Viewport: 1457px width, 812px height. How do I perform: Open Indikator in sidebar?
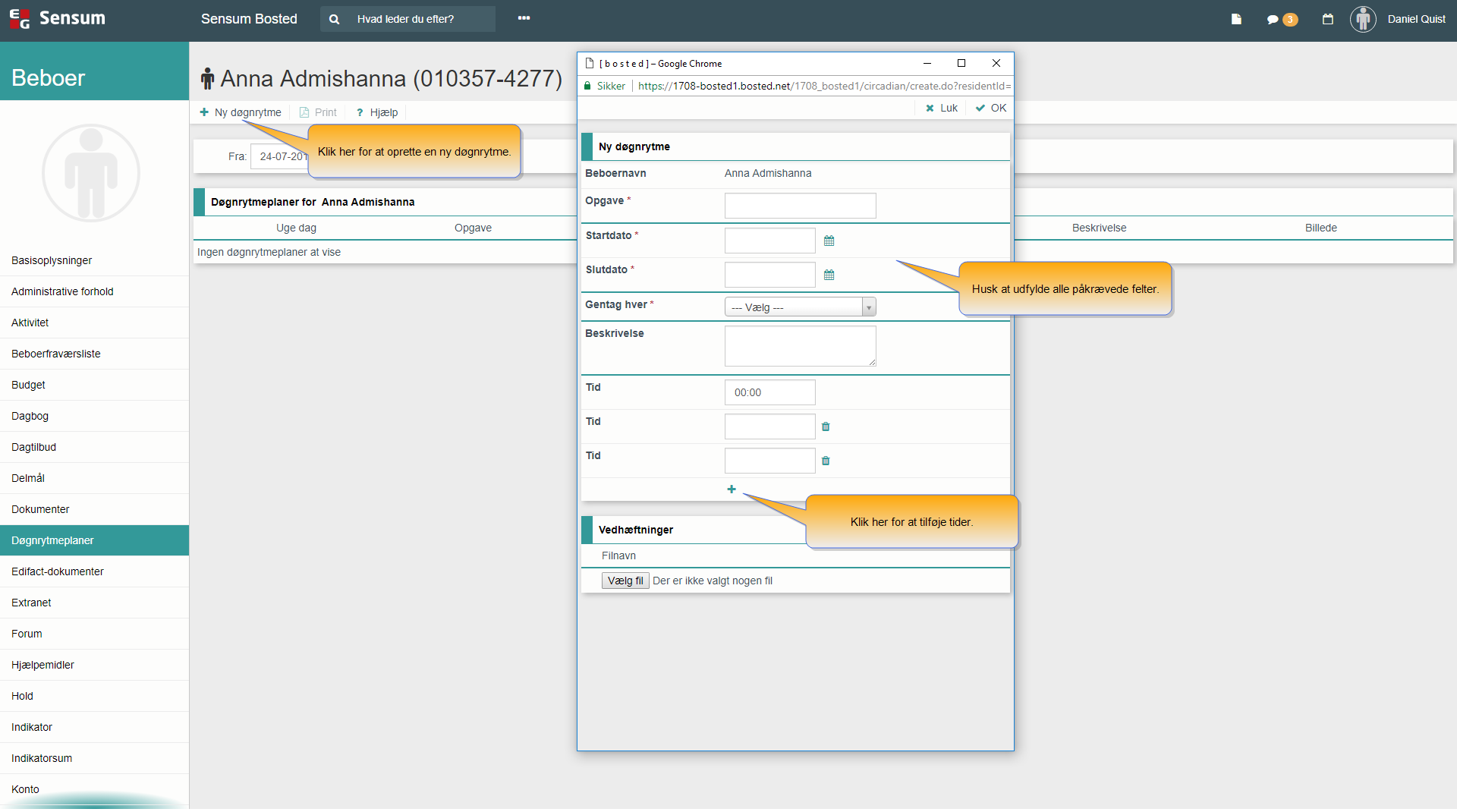[x=94, y=727]
